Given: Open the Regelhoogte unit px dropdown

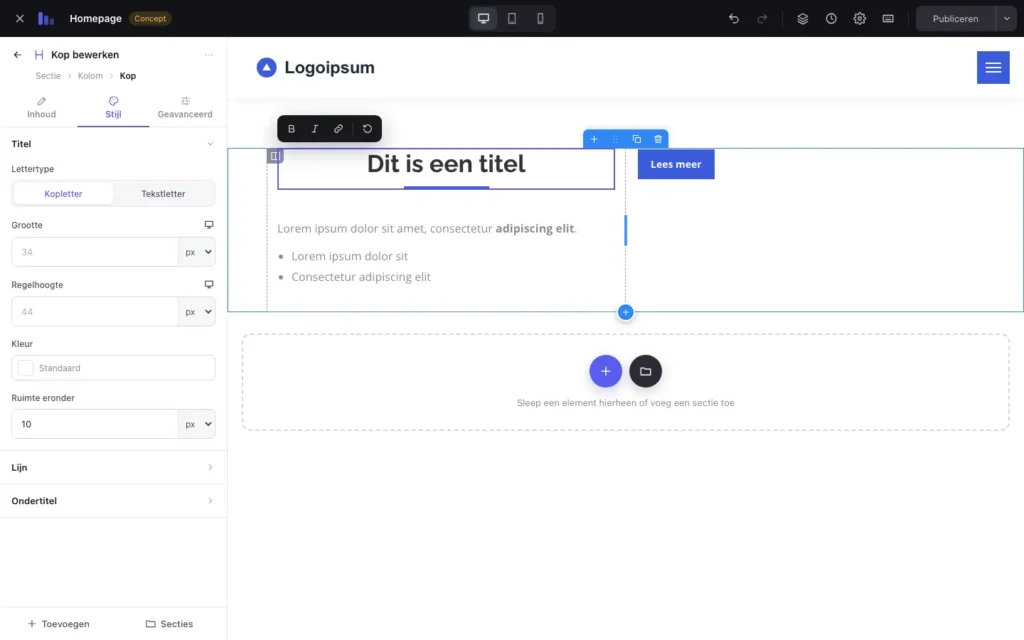Looking at the screenshot, I should pyautogui.click(x=197, y=312).
